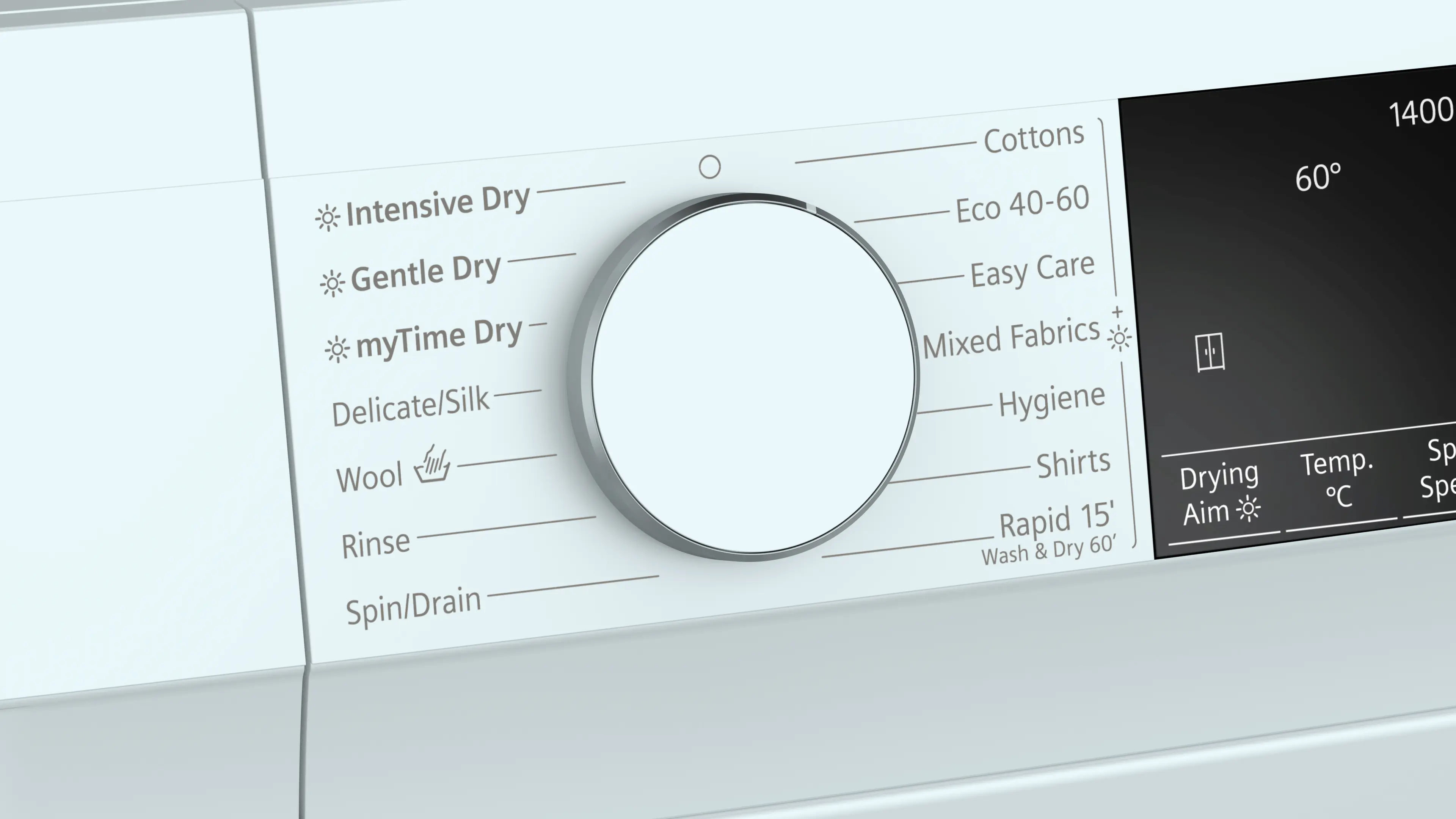
Task: Click the off circle marker above the dial
Action: (x=709, y=167)
